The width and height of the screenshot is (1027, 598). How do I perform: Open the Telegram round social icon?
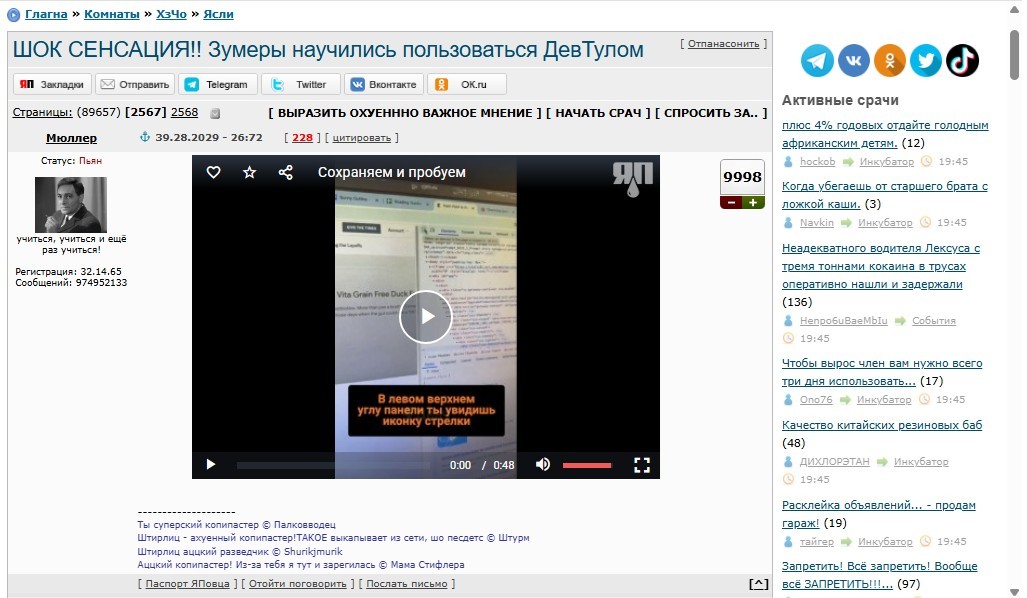point(817,61)
